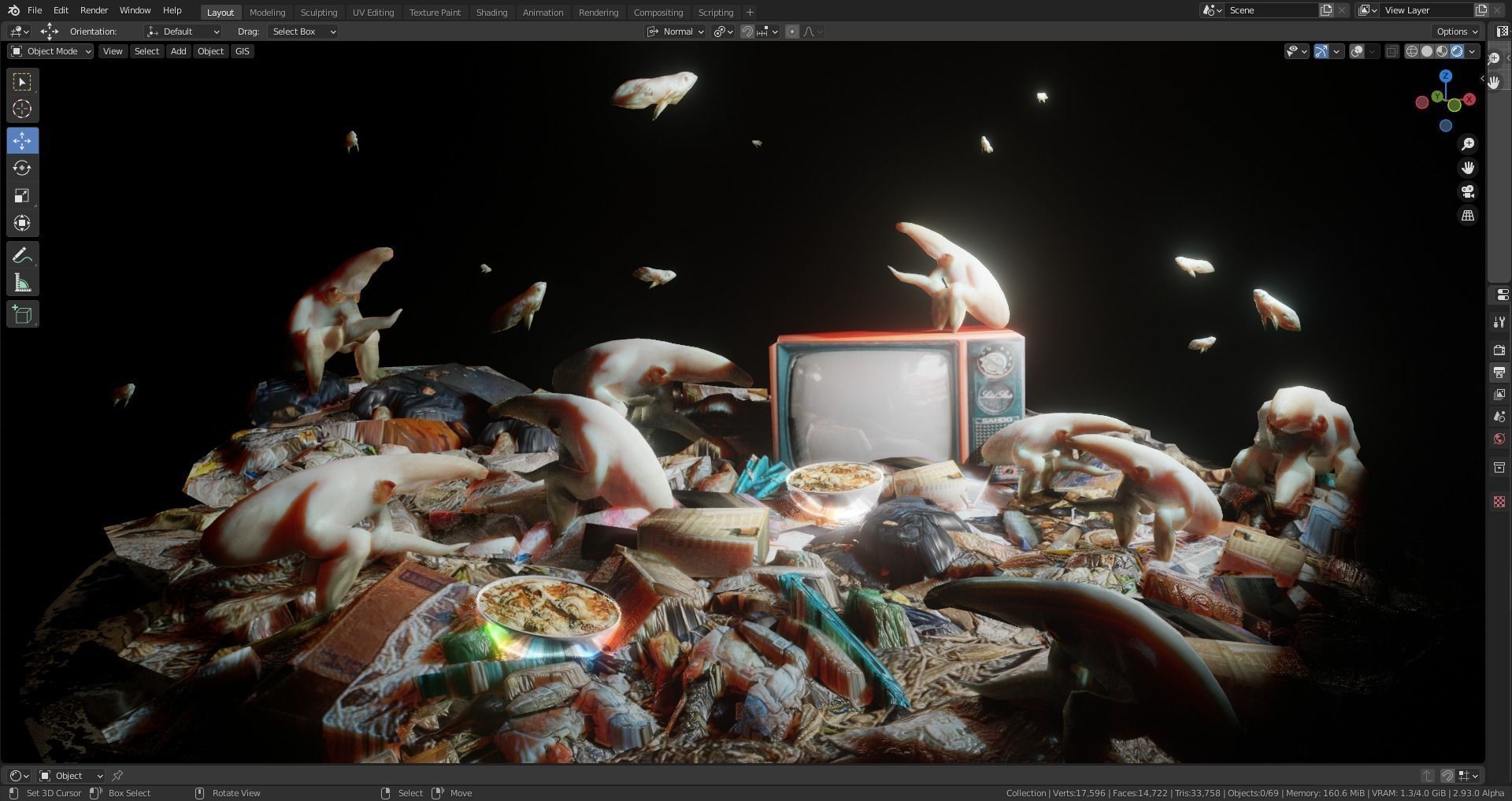Open the World properties tab (red globe icon)

point(1499,439)
